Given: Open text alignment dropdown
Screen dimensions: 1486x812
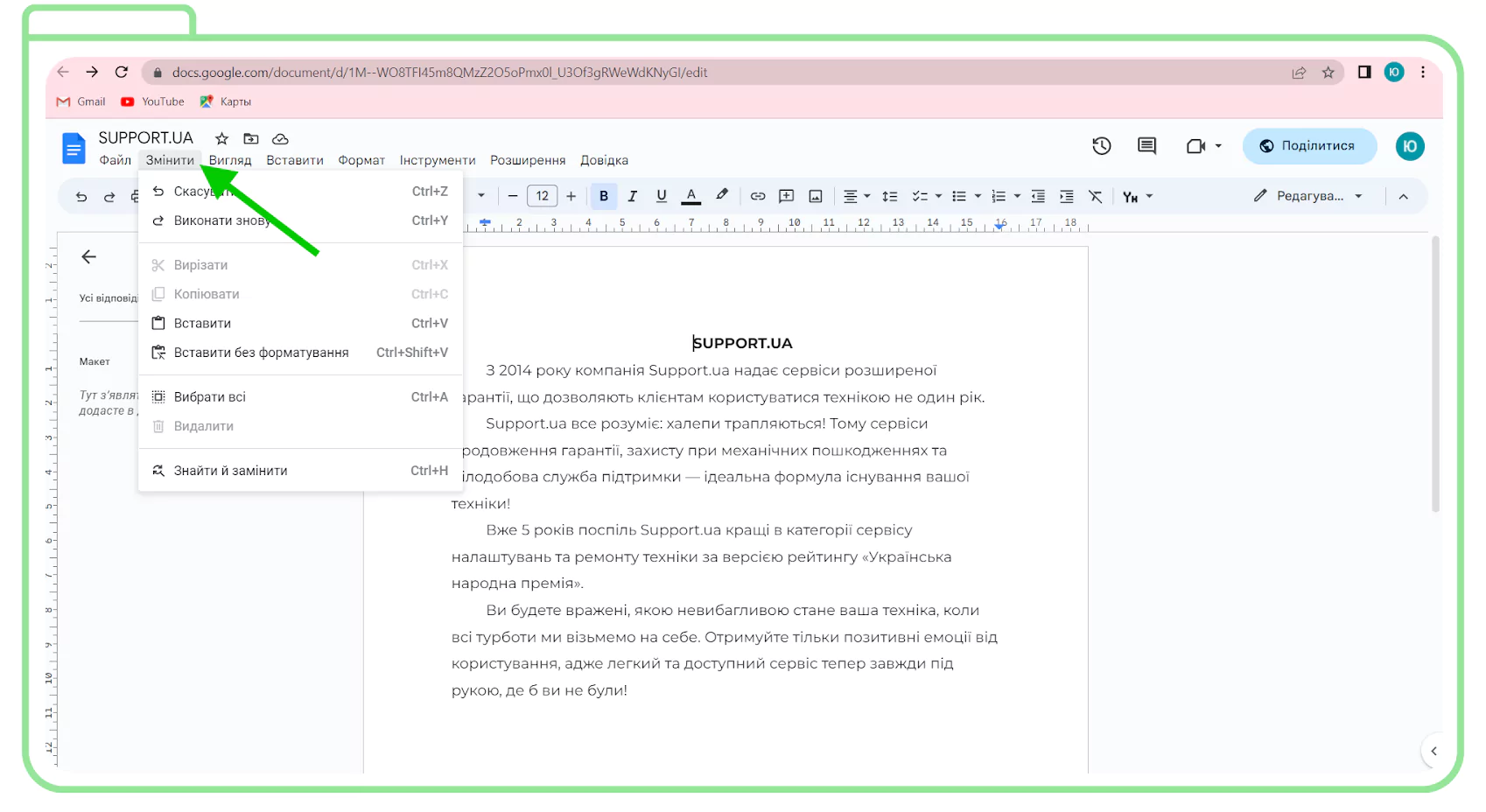Looking at the screenshot, I should (857, 196).
